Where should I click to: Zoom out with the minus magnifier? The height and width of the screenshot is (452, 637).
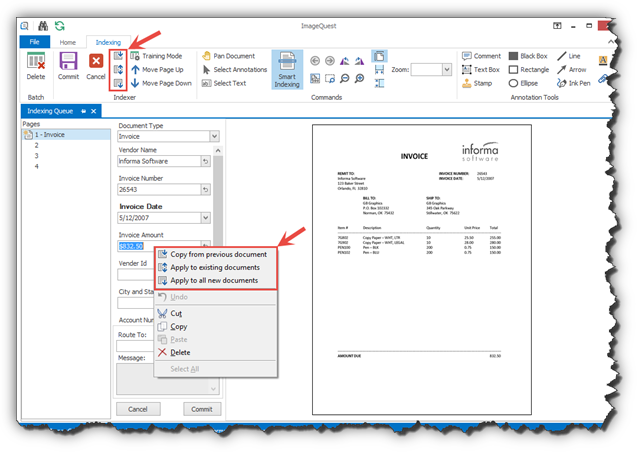pyautogui.click(x=344, y=78)
